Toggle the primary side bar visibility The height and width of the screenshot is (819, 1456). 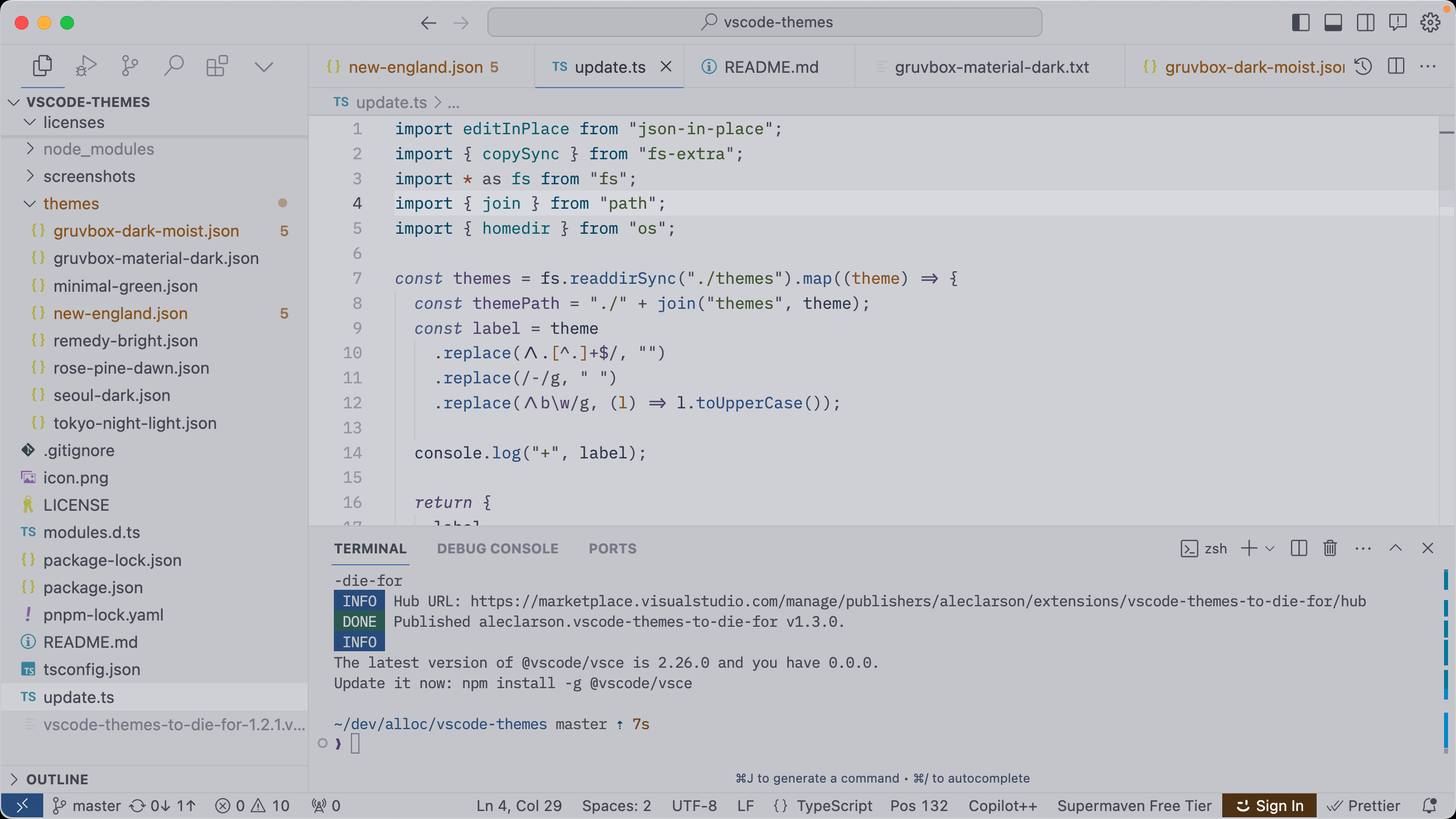click(x=1301, y=23)
